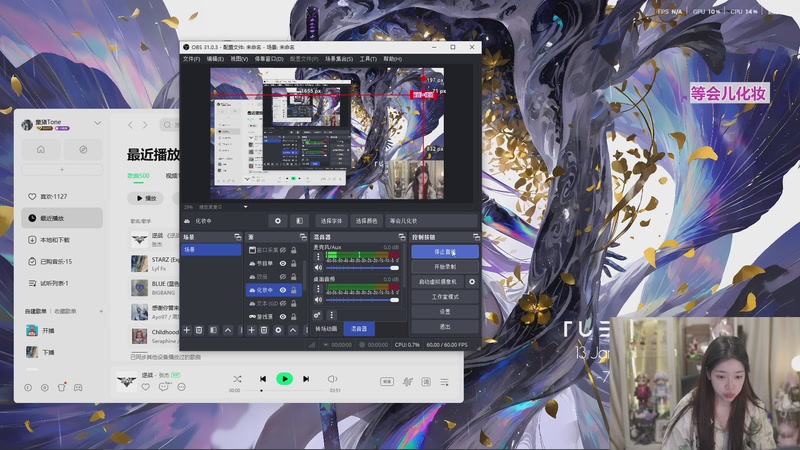Add a new source with the plus icon
The height and width of the screenshot is (450, 800).
click(x=252, y=330)
